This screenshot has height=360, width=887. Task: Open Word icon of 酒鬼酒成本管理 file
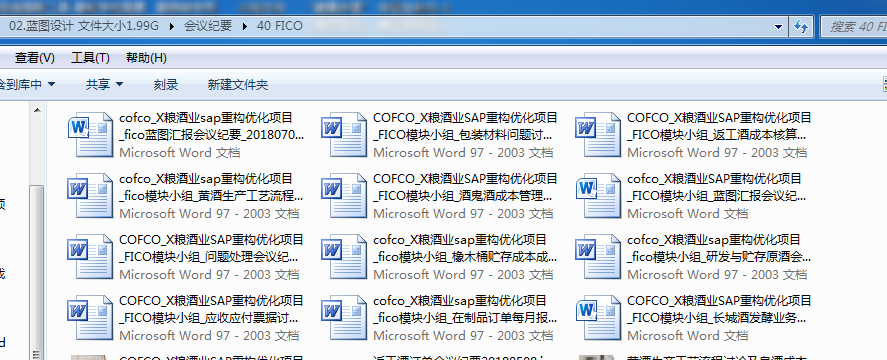point(344,195)
